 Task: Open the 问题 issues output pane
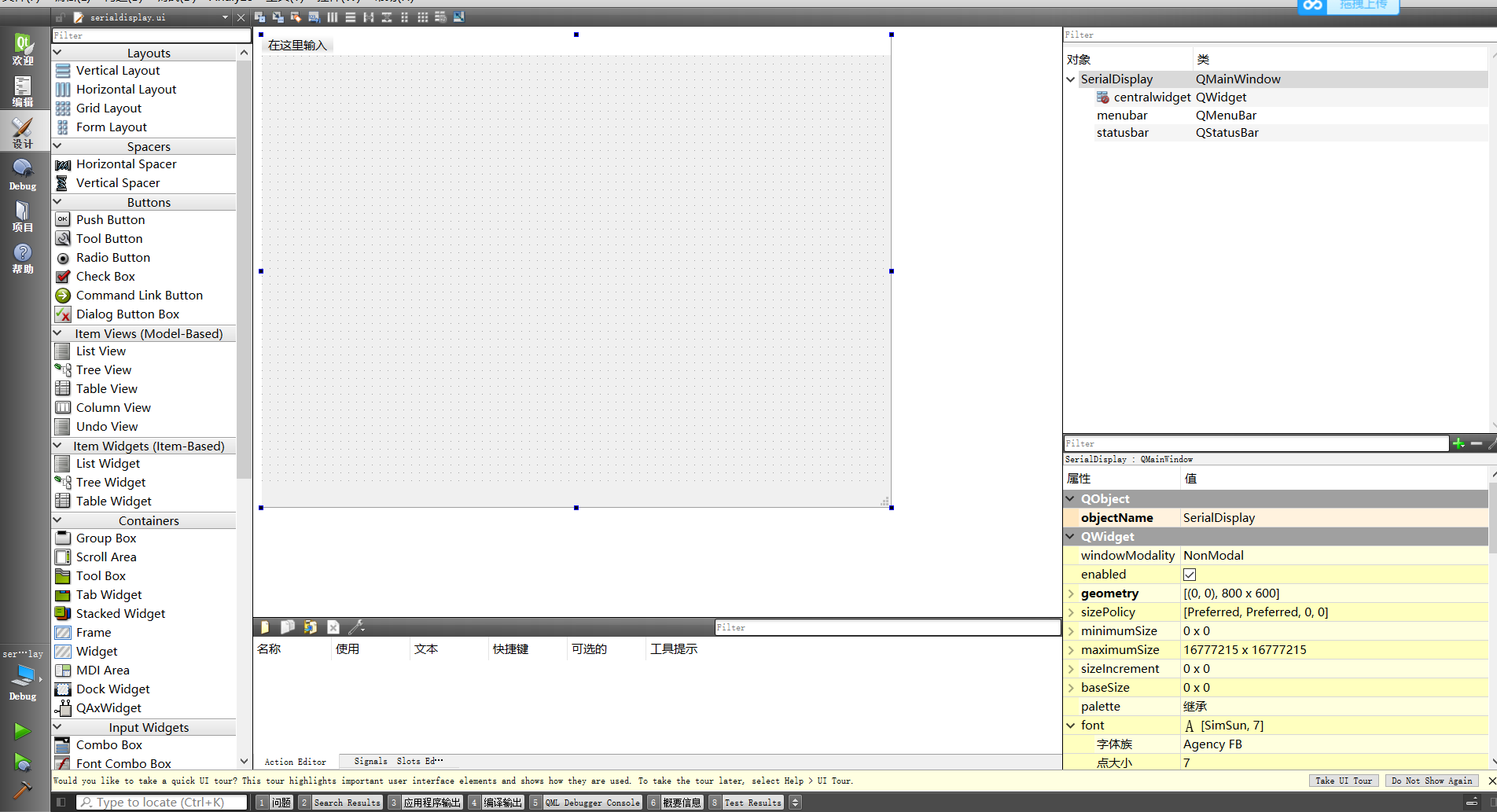click(274, 803)
